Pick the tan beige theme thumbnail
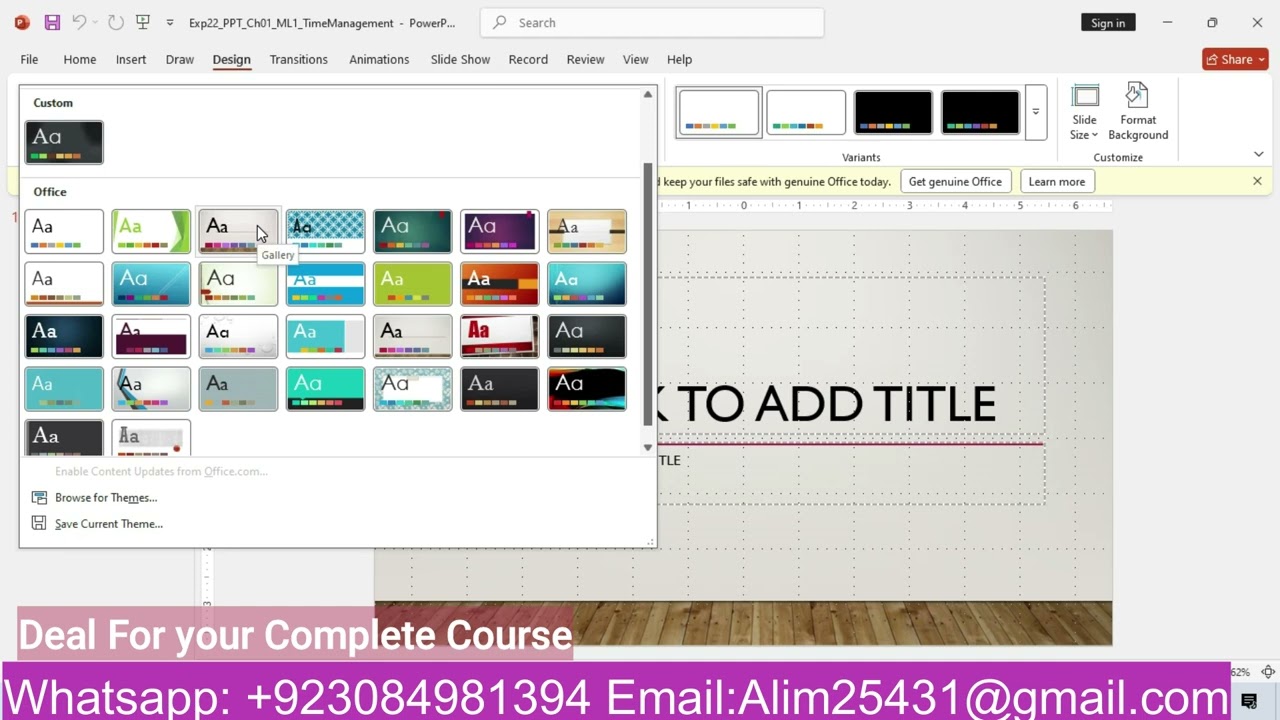This screenshot has height=720, width=1280. click(x=586, y=231)
